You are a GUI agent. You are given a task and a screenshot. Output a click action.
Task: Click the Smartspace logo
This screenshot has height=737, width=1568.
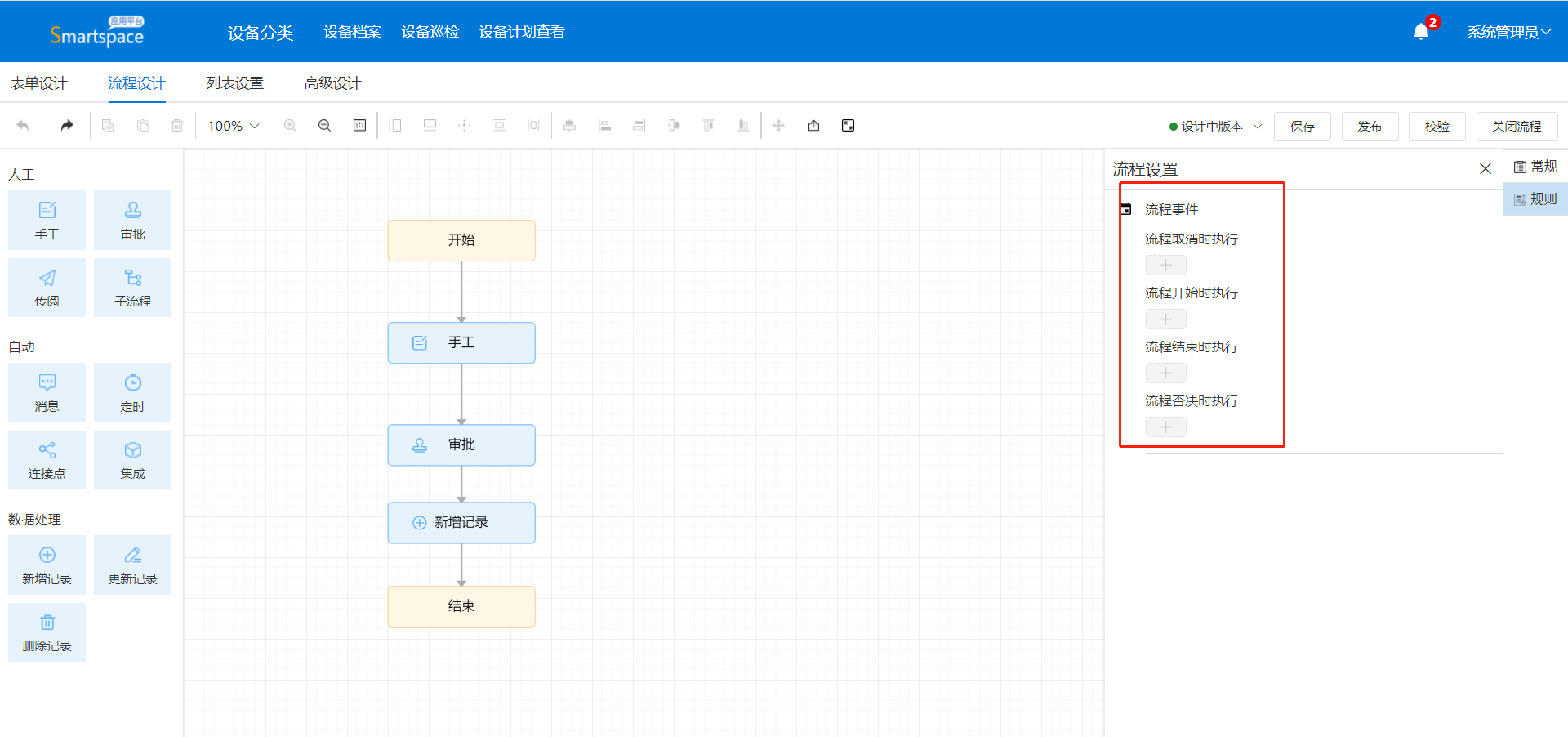pos(97,33)
